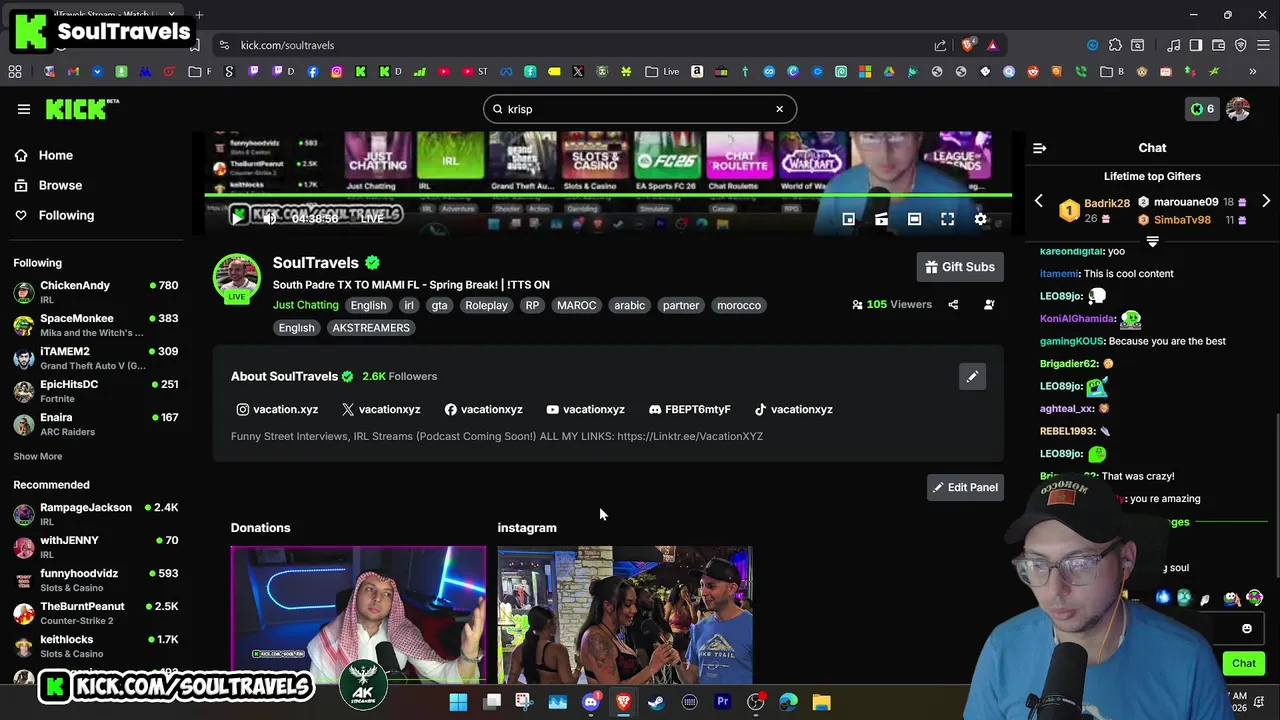Pause the stream video player
Viewport: 1280px width, 720px height.
pyautogui.click(x=238, y=217)
